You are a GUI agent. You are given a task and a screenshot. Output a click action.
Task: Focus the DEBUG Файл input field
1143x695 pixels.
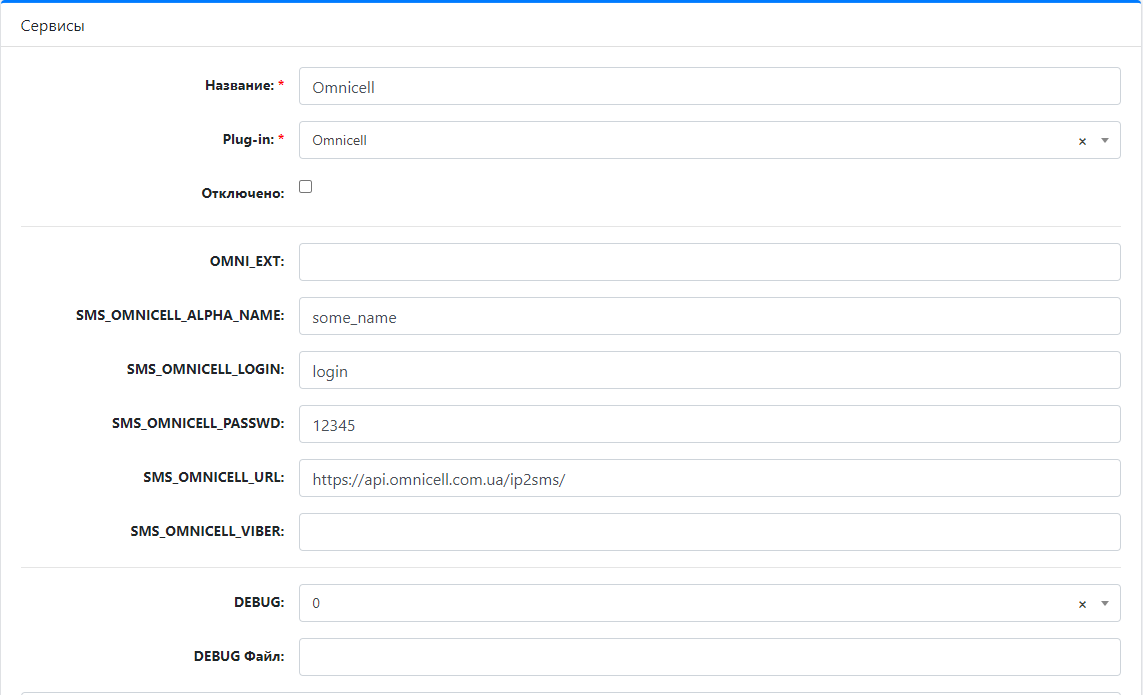click(x=709, y=657)
